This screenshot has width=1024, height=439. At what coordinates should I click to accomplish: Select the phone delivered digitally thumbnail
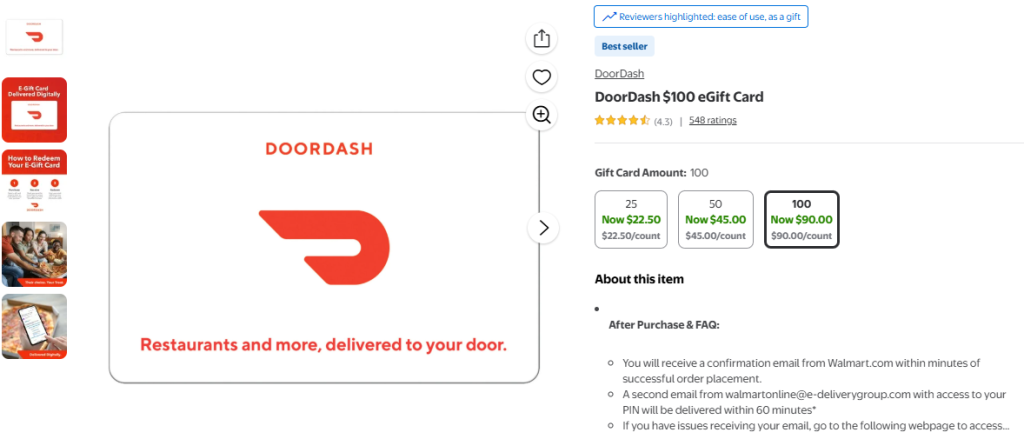point(35,326)
